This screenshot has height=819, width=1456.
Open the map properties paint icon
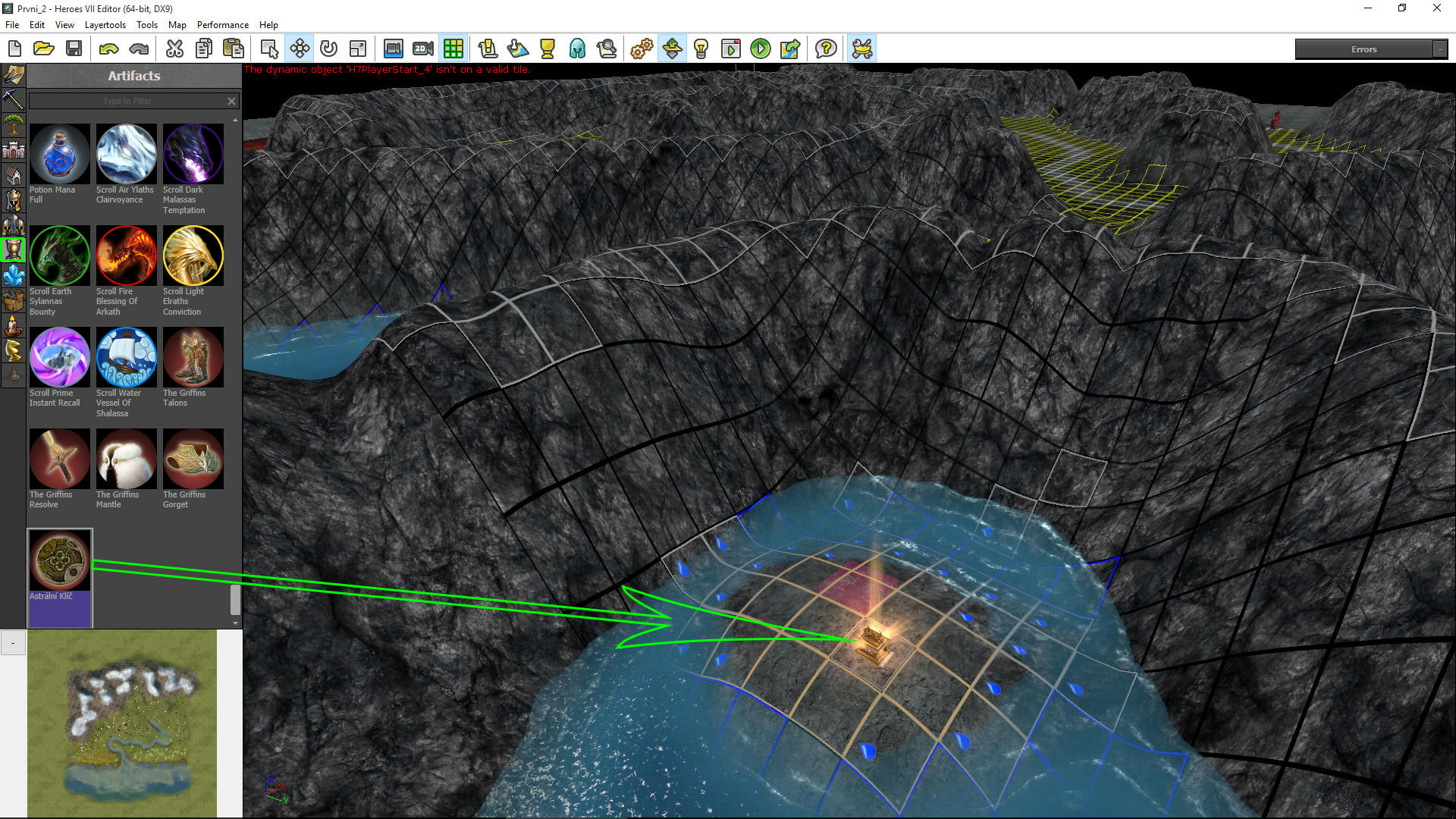click(518, 49)
